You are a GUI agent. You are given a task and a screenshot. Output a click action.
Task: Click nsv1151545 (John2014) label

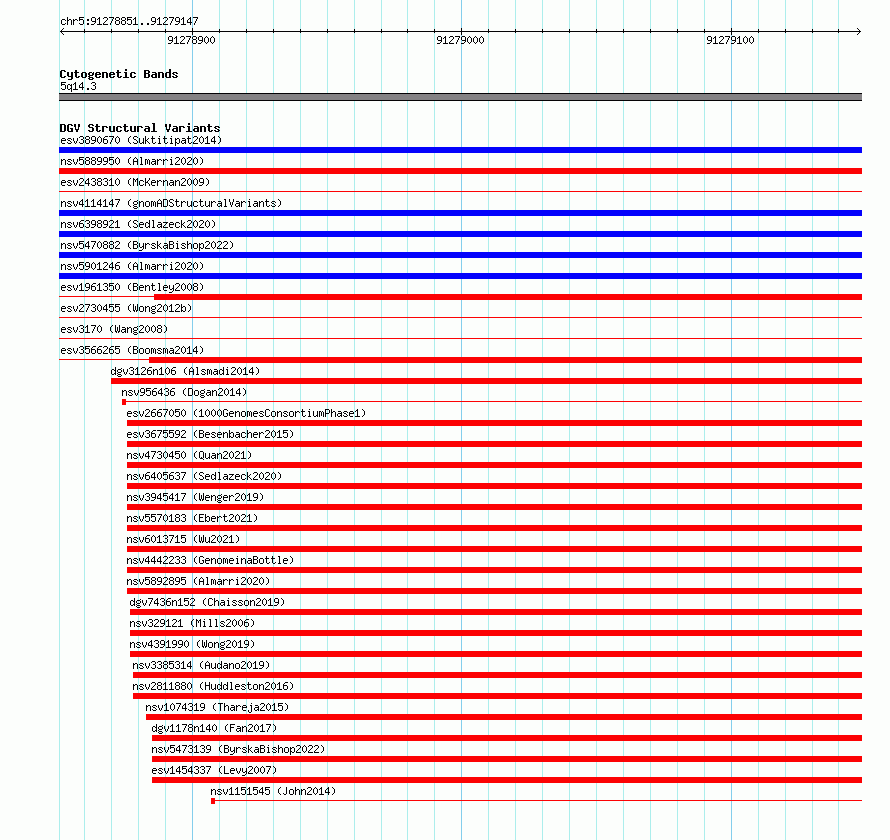273,791
